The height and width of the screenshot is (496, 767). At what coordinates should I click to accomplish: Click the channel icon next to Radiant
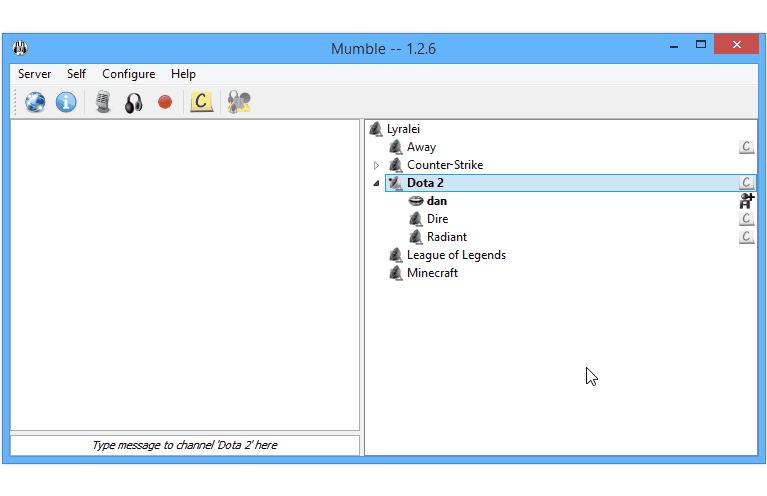pos(415,237)
